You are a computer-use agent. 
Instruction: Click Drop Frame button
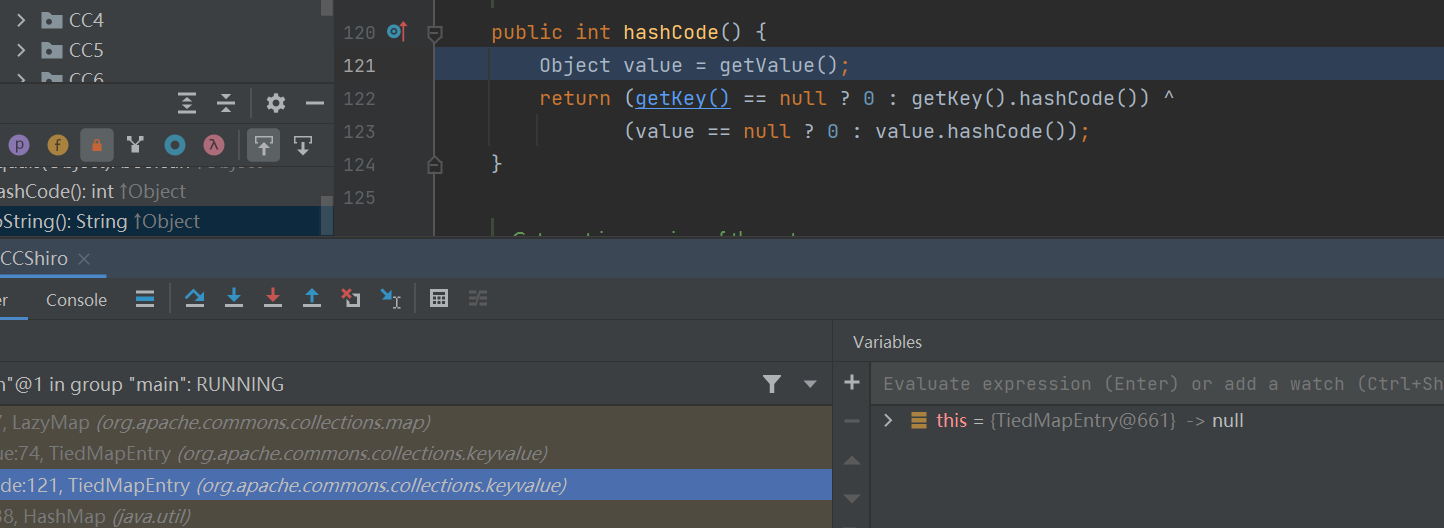click(351, 298)
